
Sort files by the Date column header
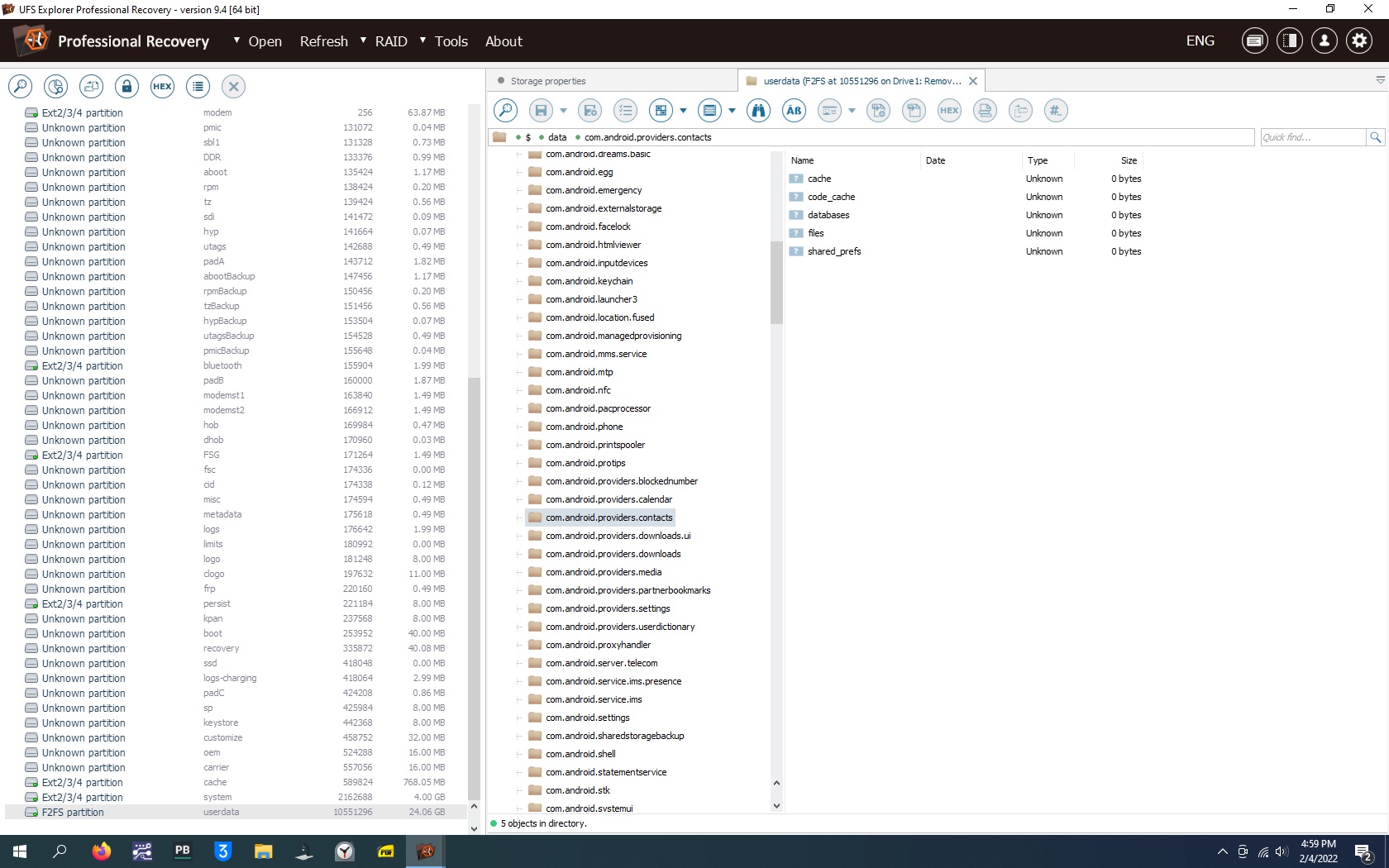tap(971, 160)
